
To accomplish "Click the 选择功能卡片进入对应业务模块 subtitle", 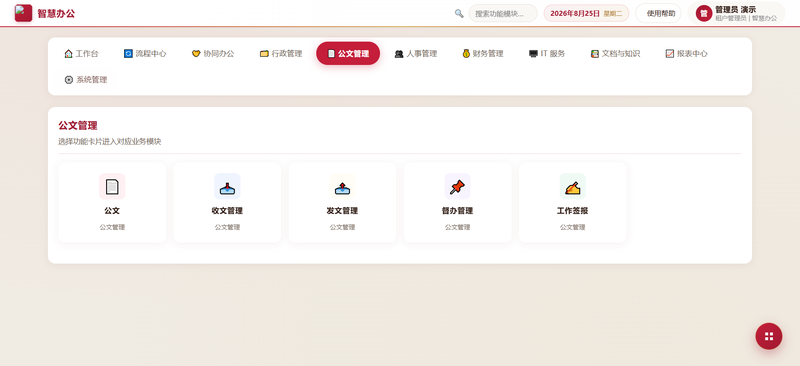I will tap(110, 141).
